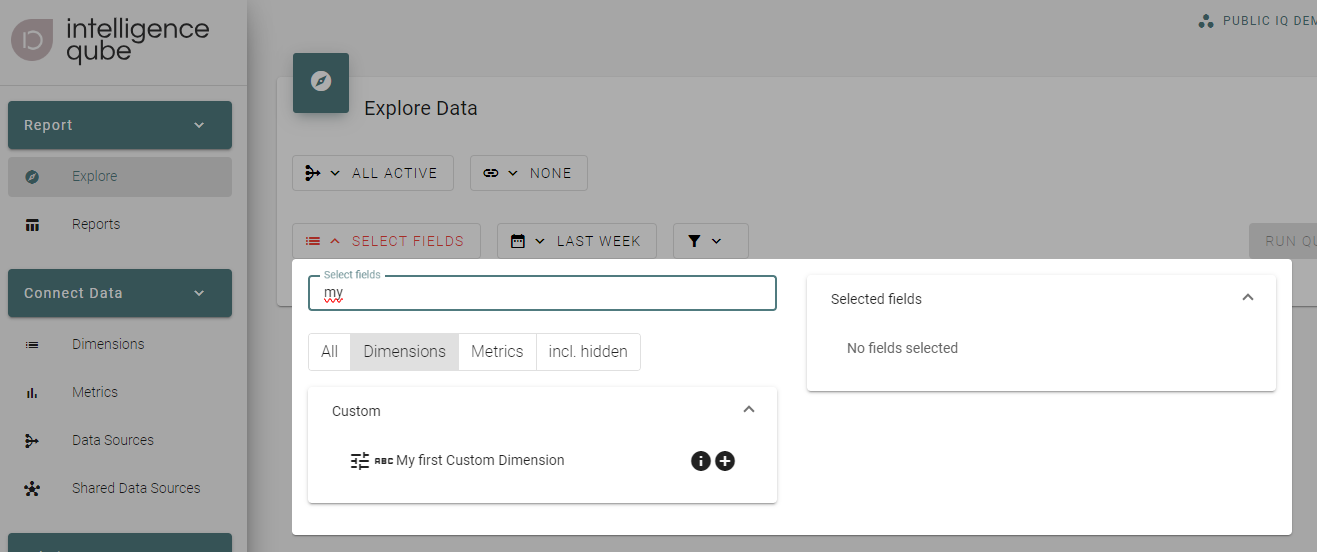Click the info icon for My first Custom Dimension
Viewport: 1317px width, 552px height.
[x=700, y=461]
